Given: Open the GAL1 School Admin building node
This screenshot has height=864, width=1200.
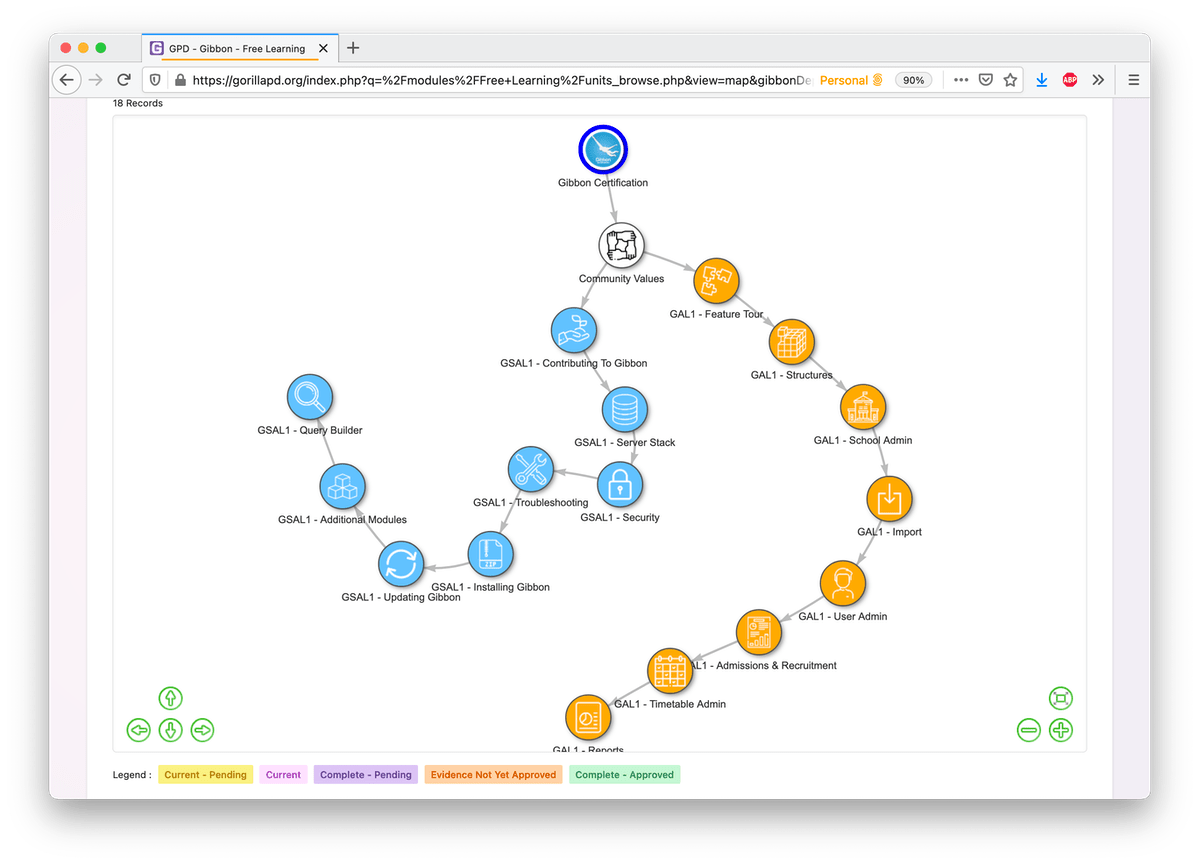Looking at the screenshot, I should pos(863,407).
